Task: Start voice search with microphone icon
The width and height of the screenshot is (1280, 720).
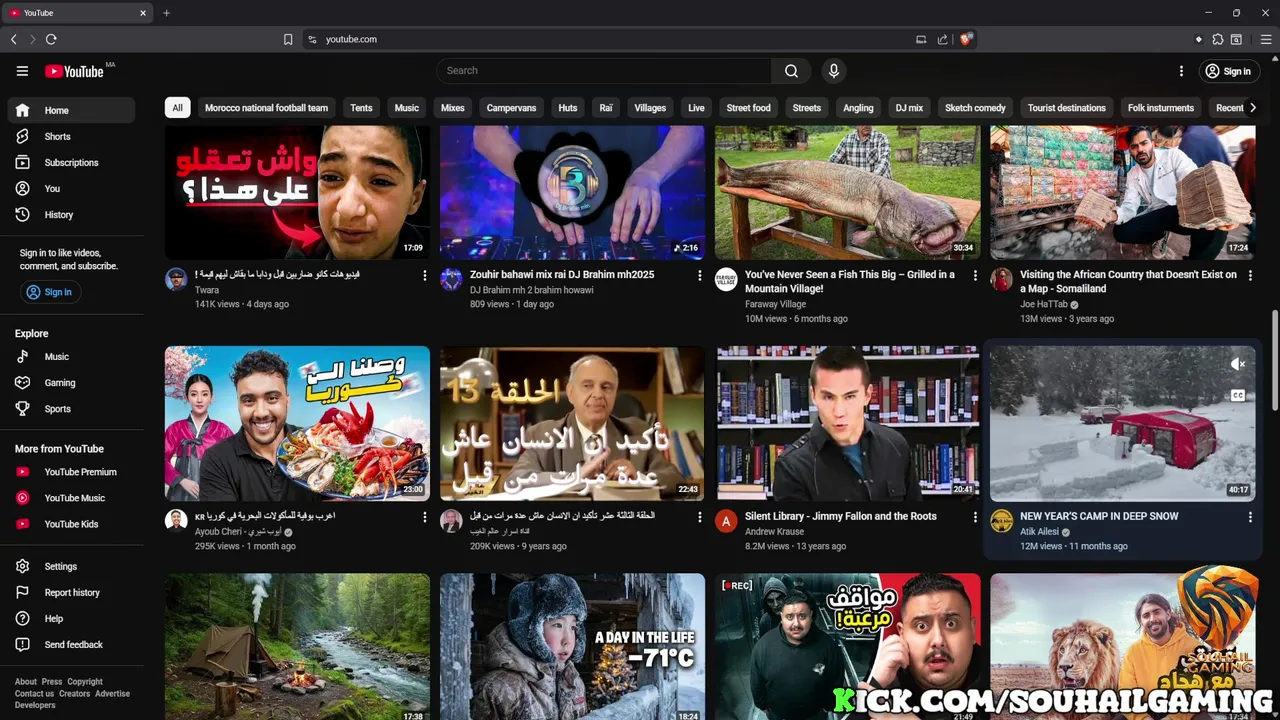Action: (x=833, y=71)
